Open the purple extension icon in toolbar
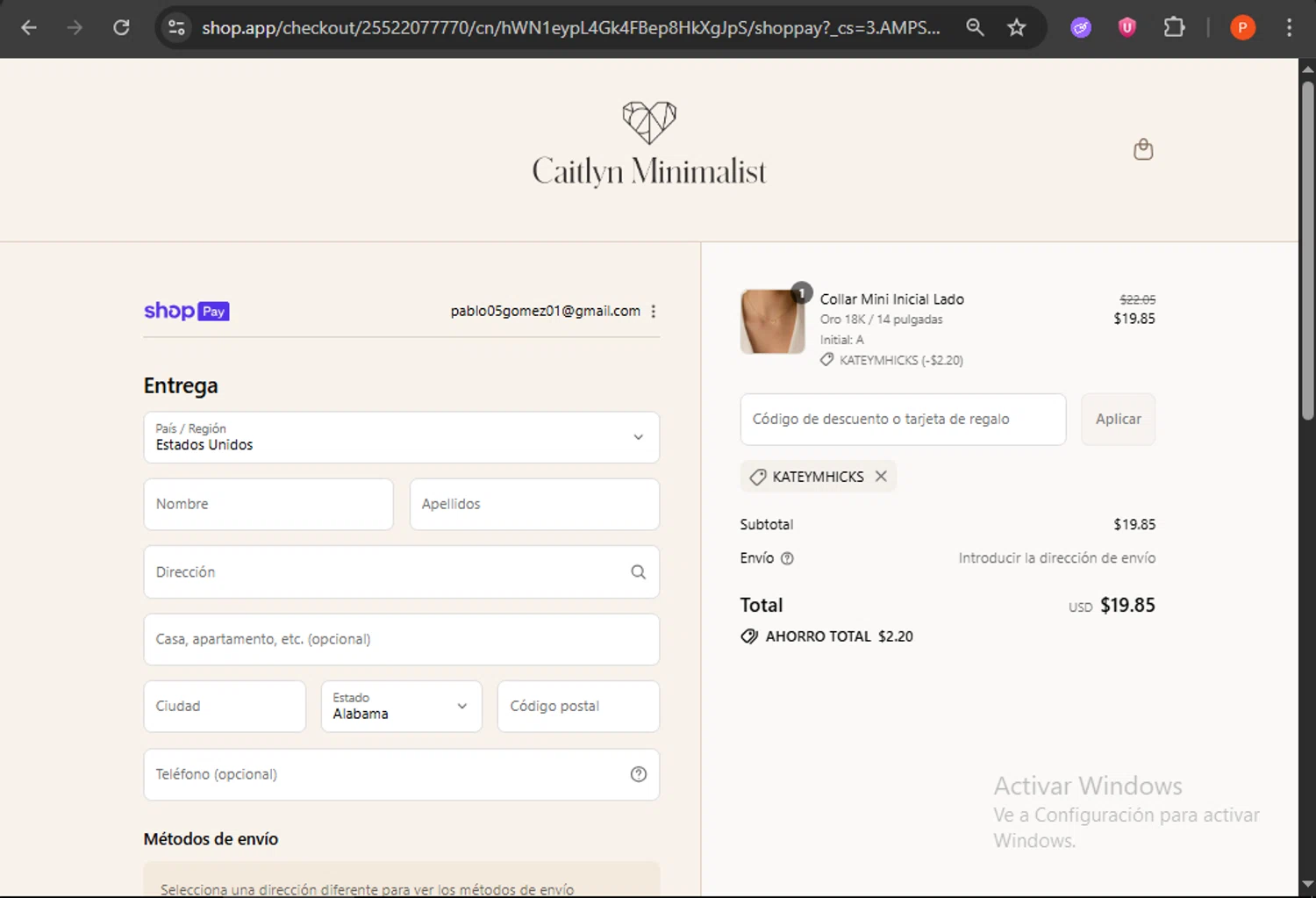Image resolution: width=1316 pixels, height=898 pixels. pos(1081,27)
